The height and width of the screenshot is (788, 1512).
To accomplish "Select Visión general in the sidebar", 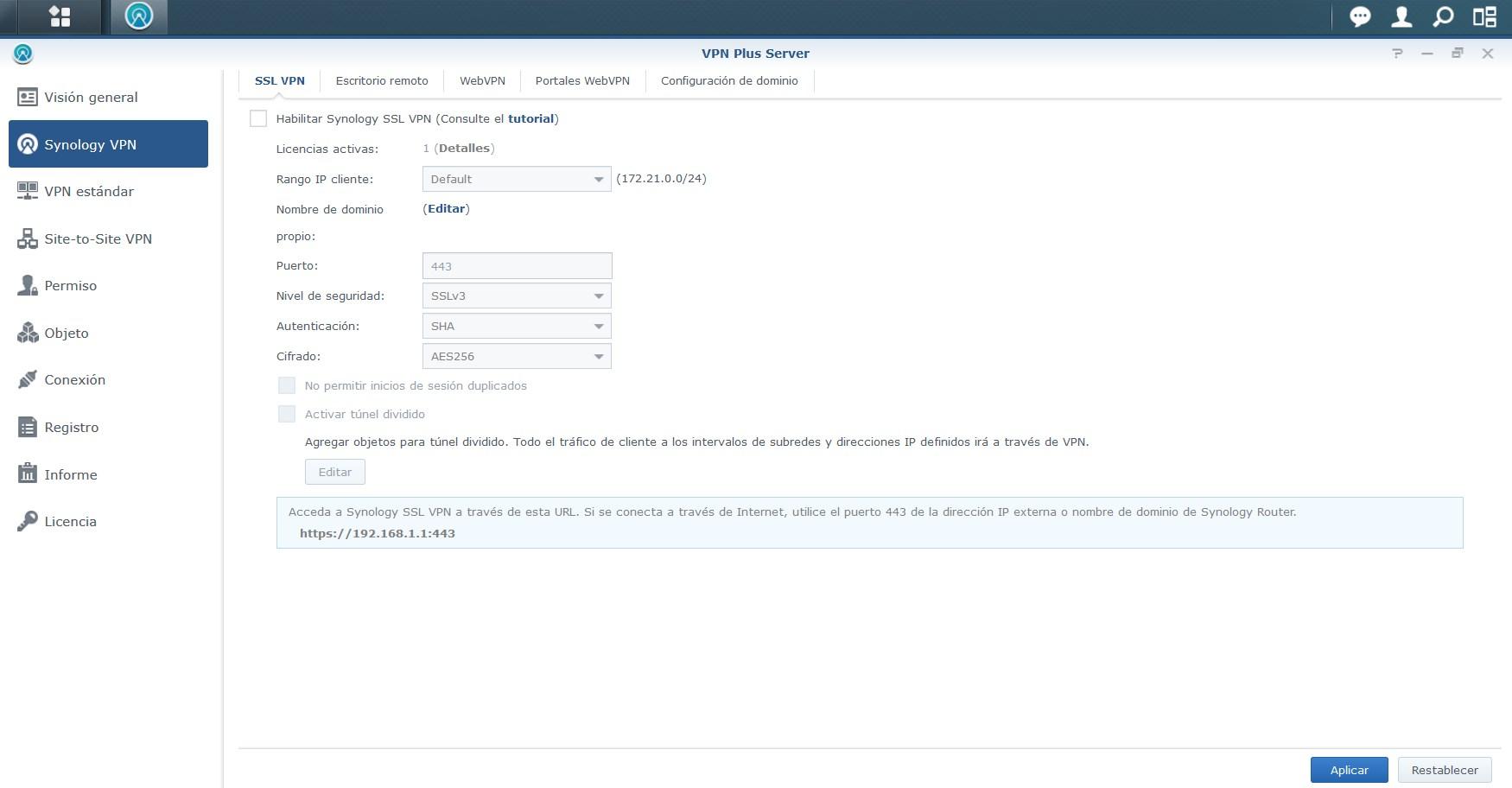I will tap(108, 97).
